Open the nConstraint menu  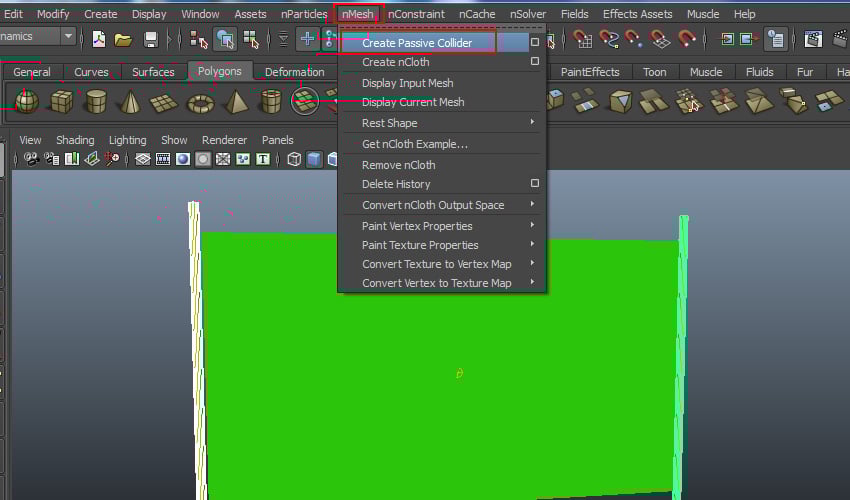coord(416,14)
